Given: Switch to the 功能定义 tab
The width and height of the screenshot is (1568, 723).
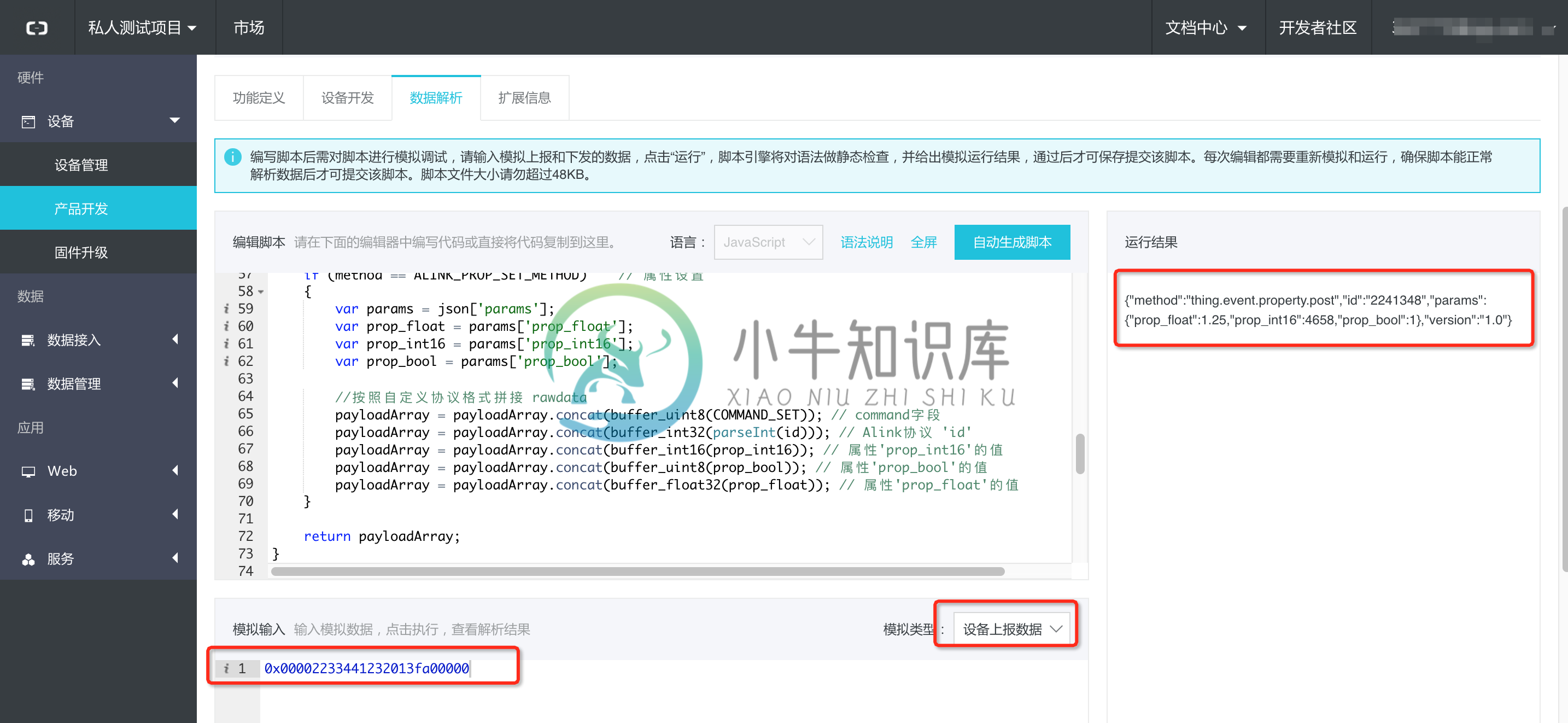Looking at the screenshot, I should 259,97.
